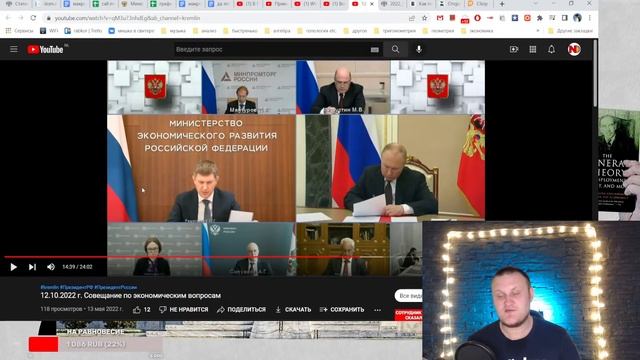Open the YouTube hamburger guide menu
The width and height of the screenshot is (640, 360).
pos(13,49)
